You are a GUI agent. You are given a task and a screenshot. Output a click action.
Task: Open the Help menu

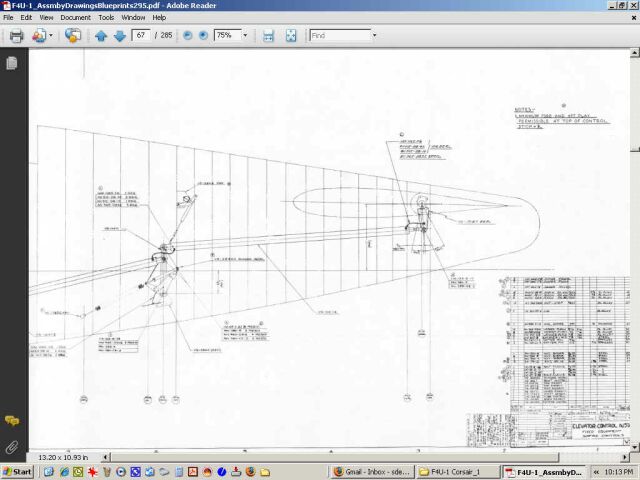click(159, 18)
